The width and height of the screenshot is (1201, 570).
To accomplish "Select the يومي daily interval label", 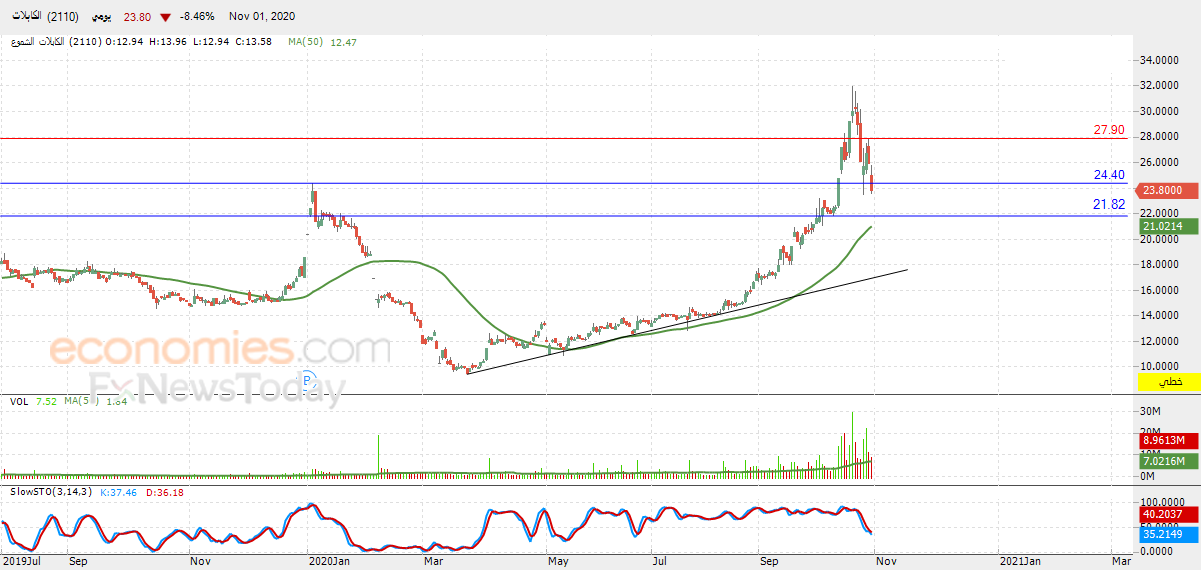I will 100,17.
